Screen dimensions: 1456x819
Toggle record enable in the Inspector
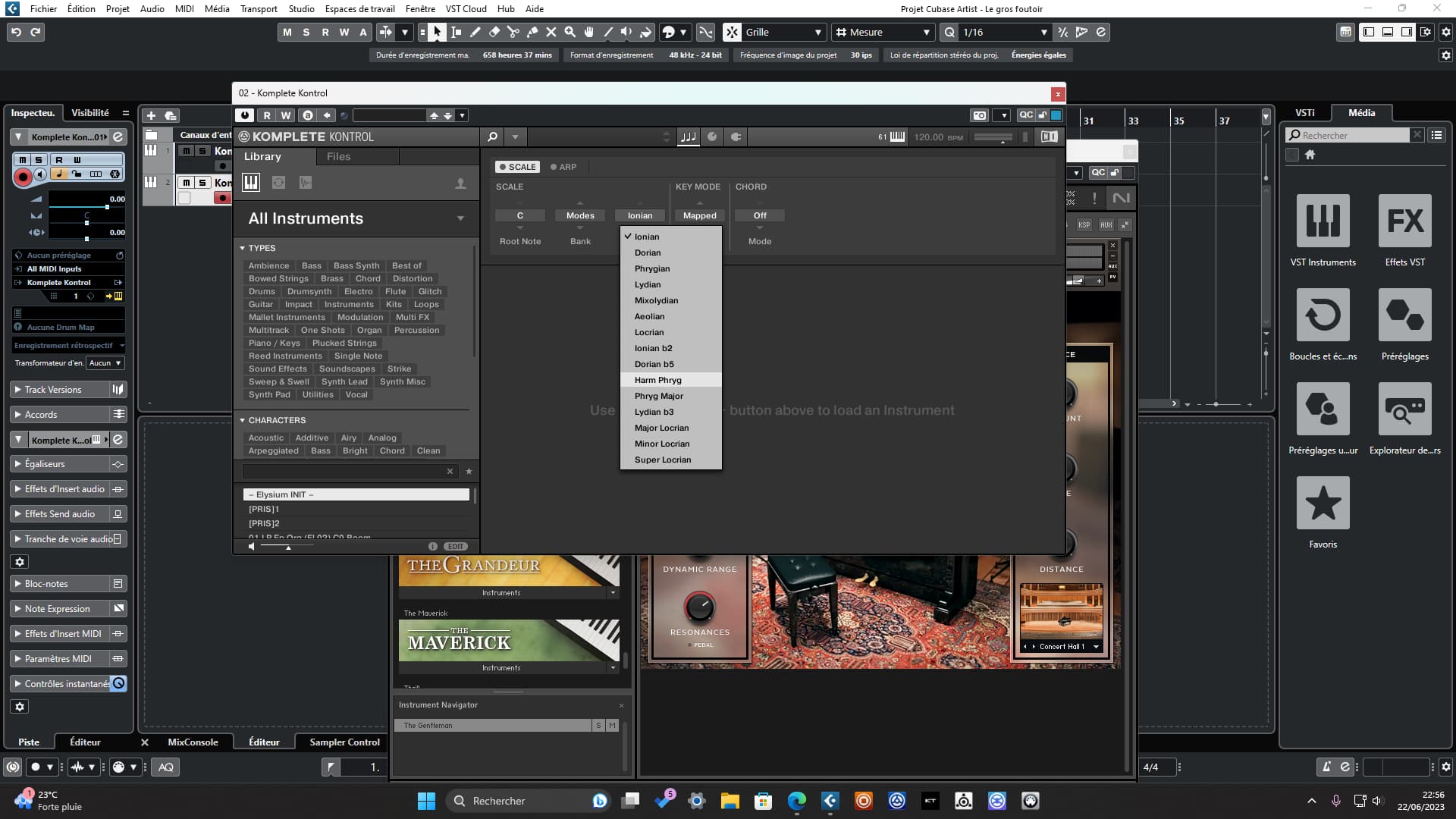tap(23, 177)
